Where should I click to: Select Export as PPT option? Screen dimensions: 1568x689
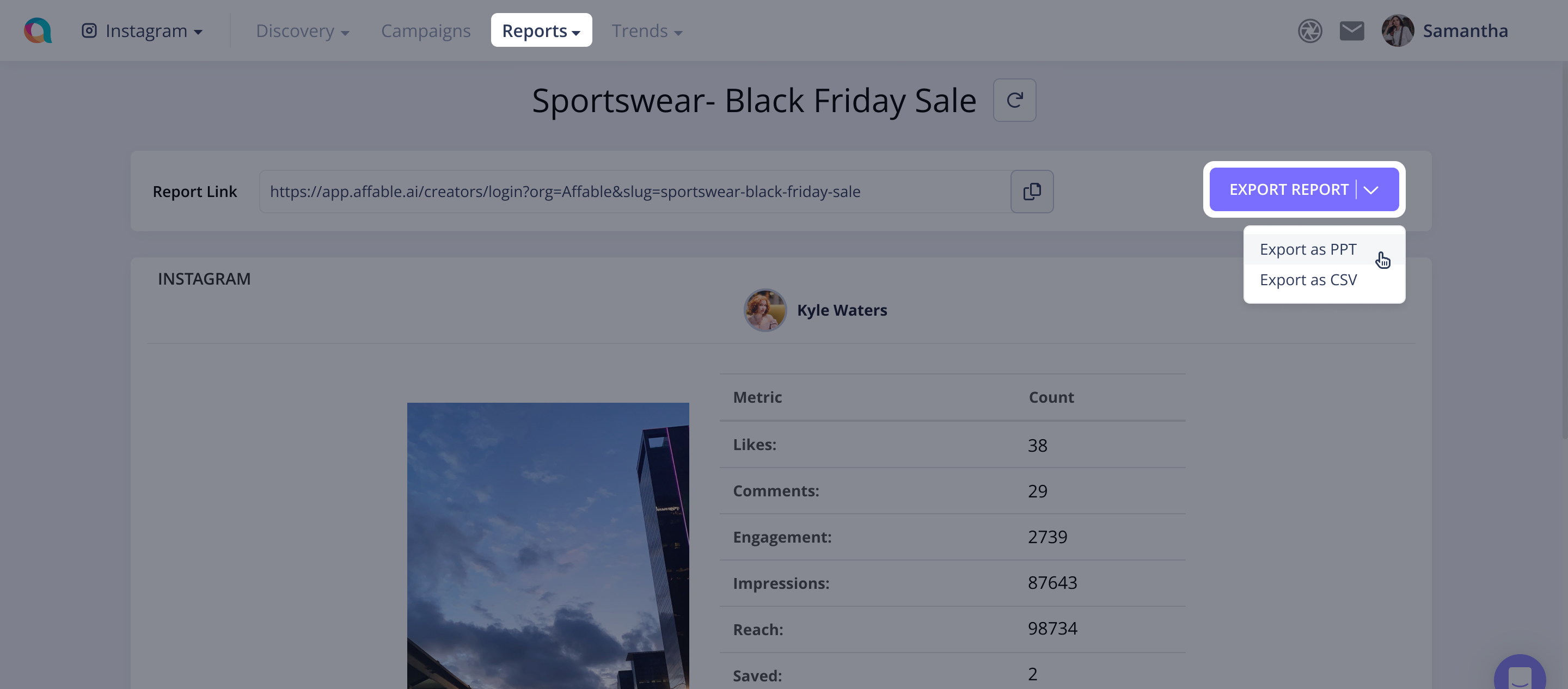click(1307, 250)
